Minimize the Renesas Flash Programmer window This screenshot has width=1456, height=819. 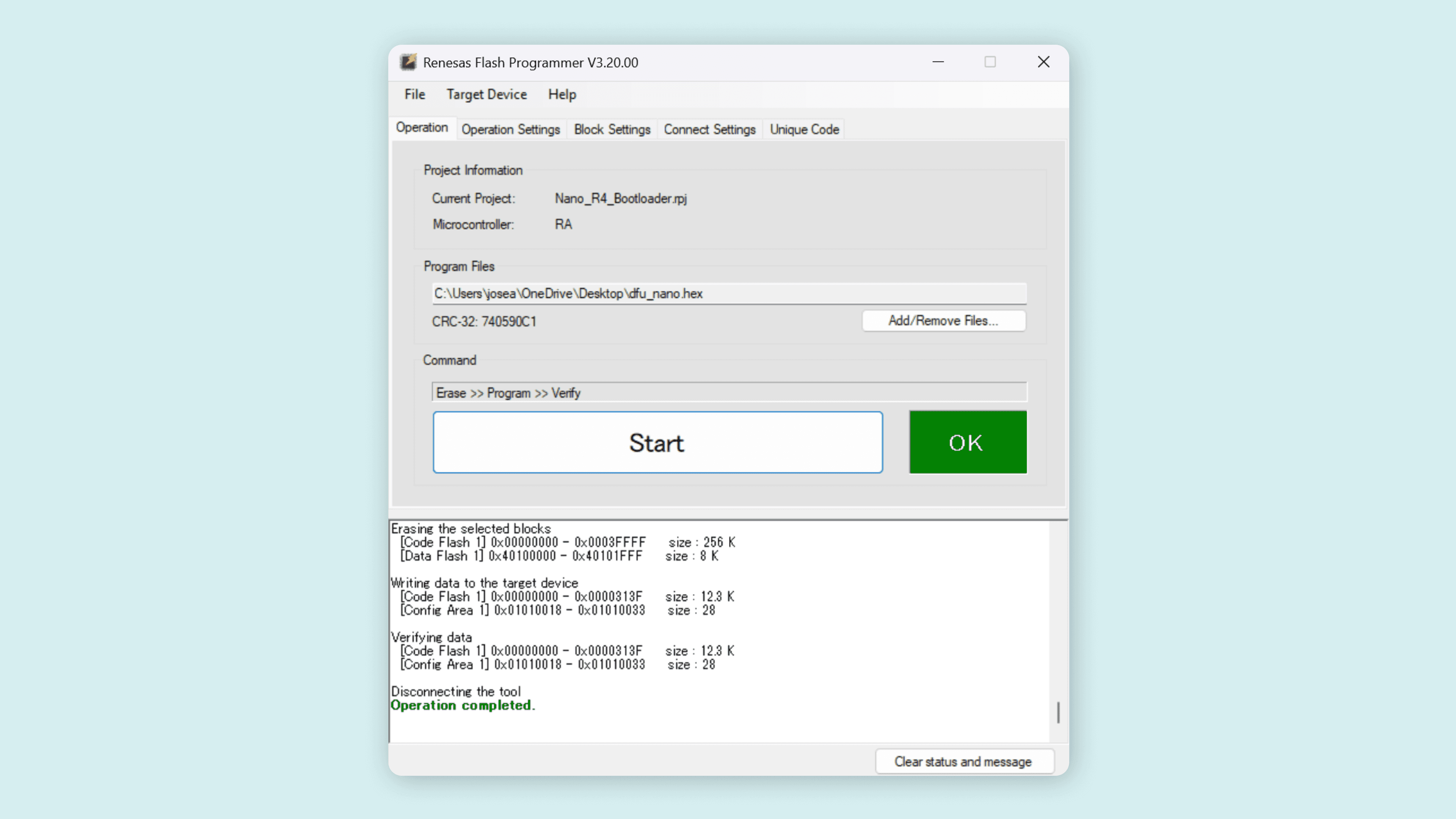point(938,62)
